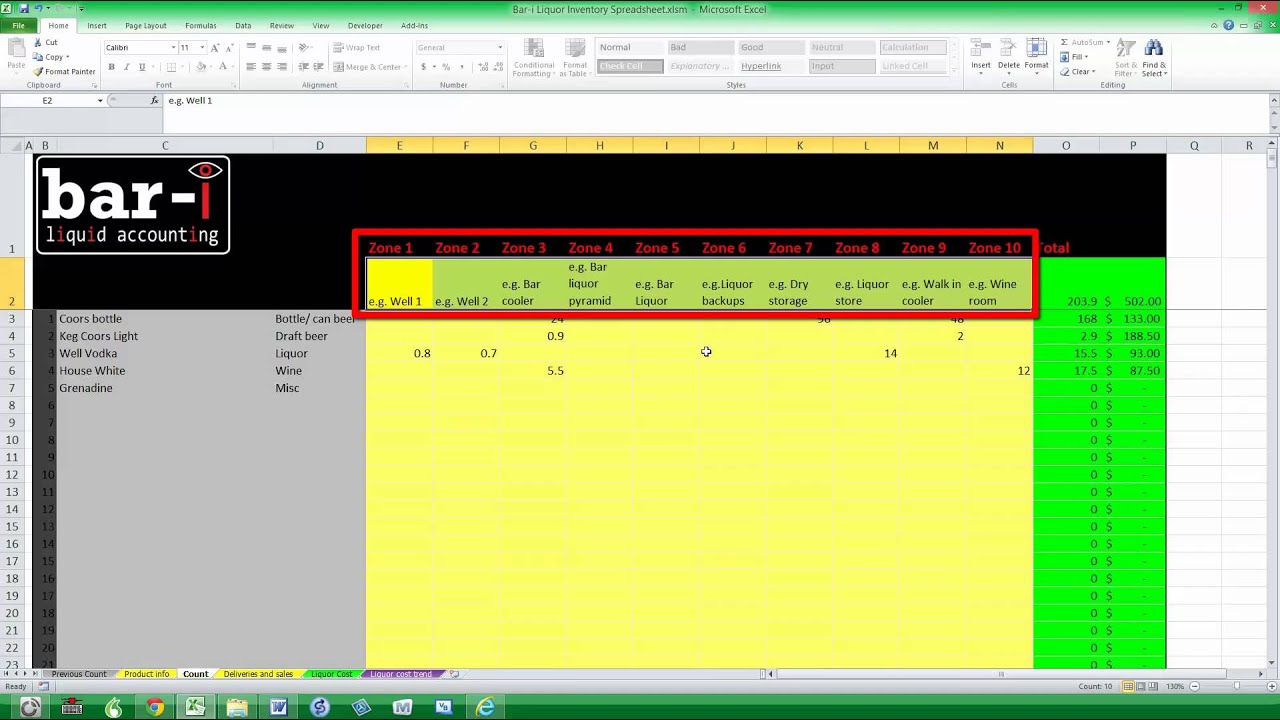Click the cell Borders icon
Image resolution: width=1280 pixels, height=720 pixels.
(171, 67)
